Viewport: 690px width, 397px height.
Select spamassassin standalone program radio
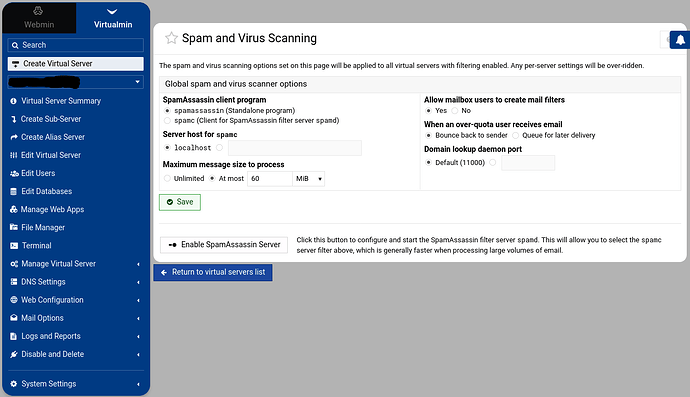click(x=167, y=110)
